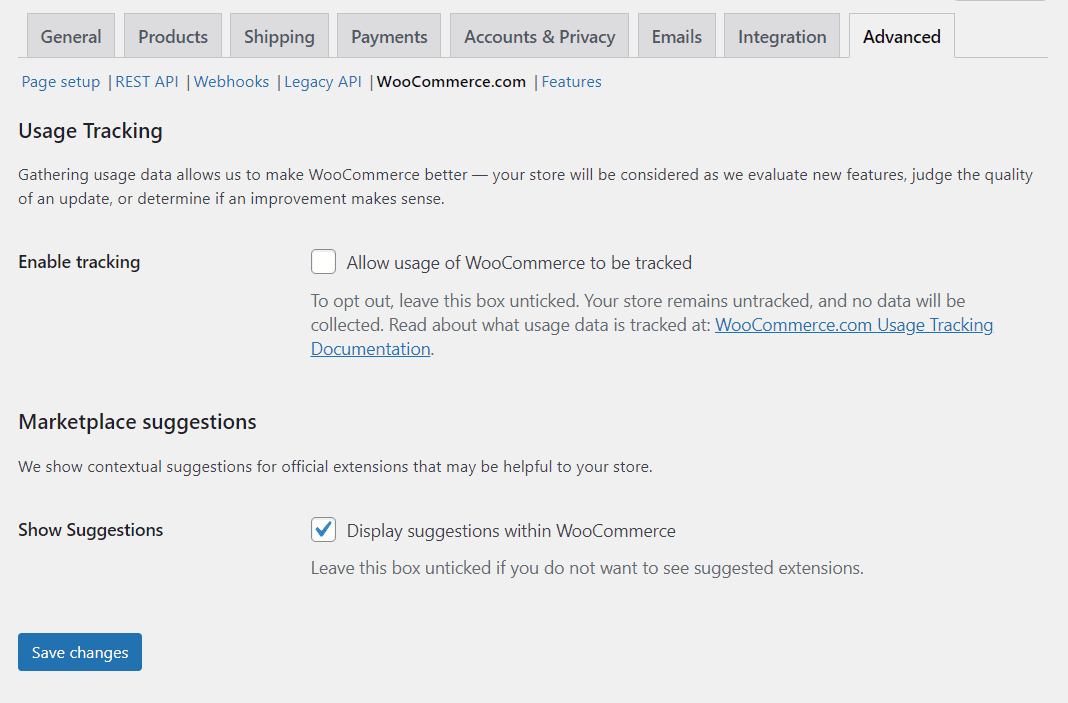Select the WooCommerce.com section link
1068x703 pixels.
click(x=451, y=81)
